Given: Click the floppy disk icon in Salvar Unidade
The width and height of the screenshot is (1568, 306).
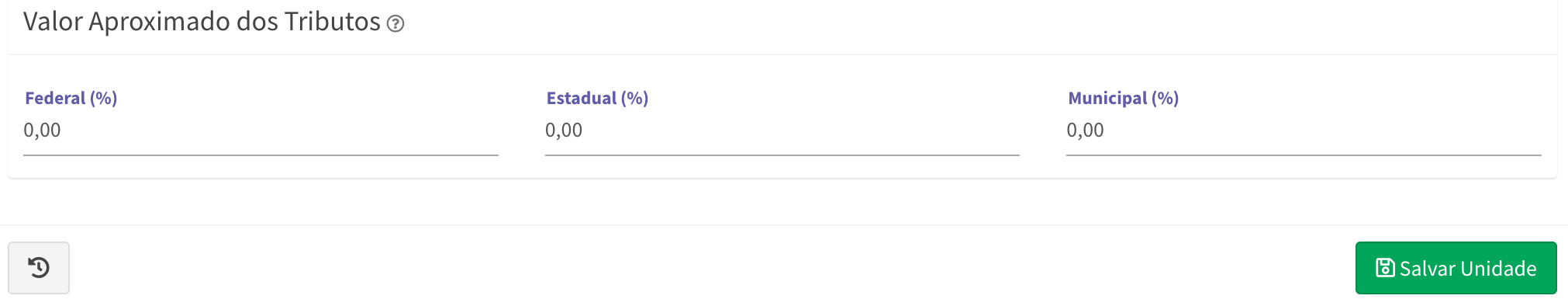Looking at the screenshot, I should pyautogui.click(x=1385, y=268).
